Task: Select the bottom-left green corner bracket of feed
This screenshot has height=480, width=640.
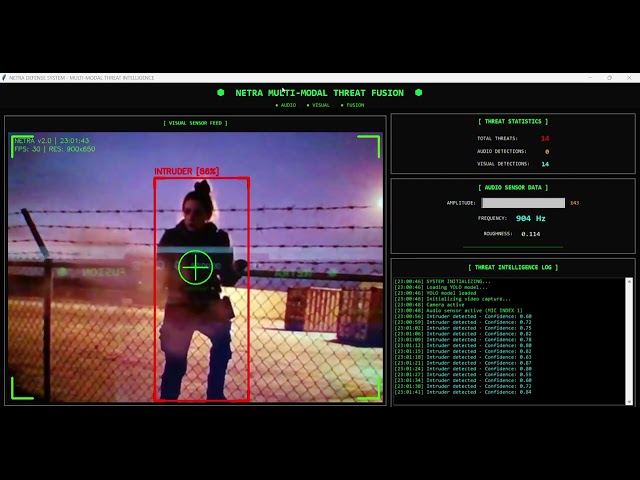Action: tap(22, 388)
